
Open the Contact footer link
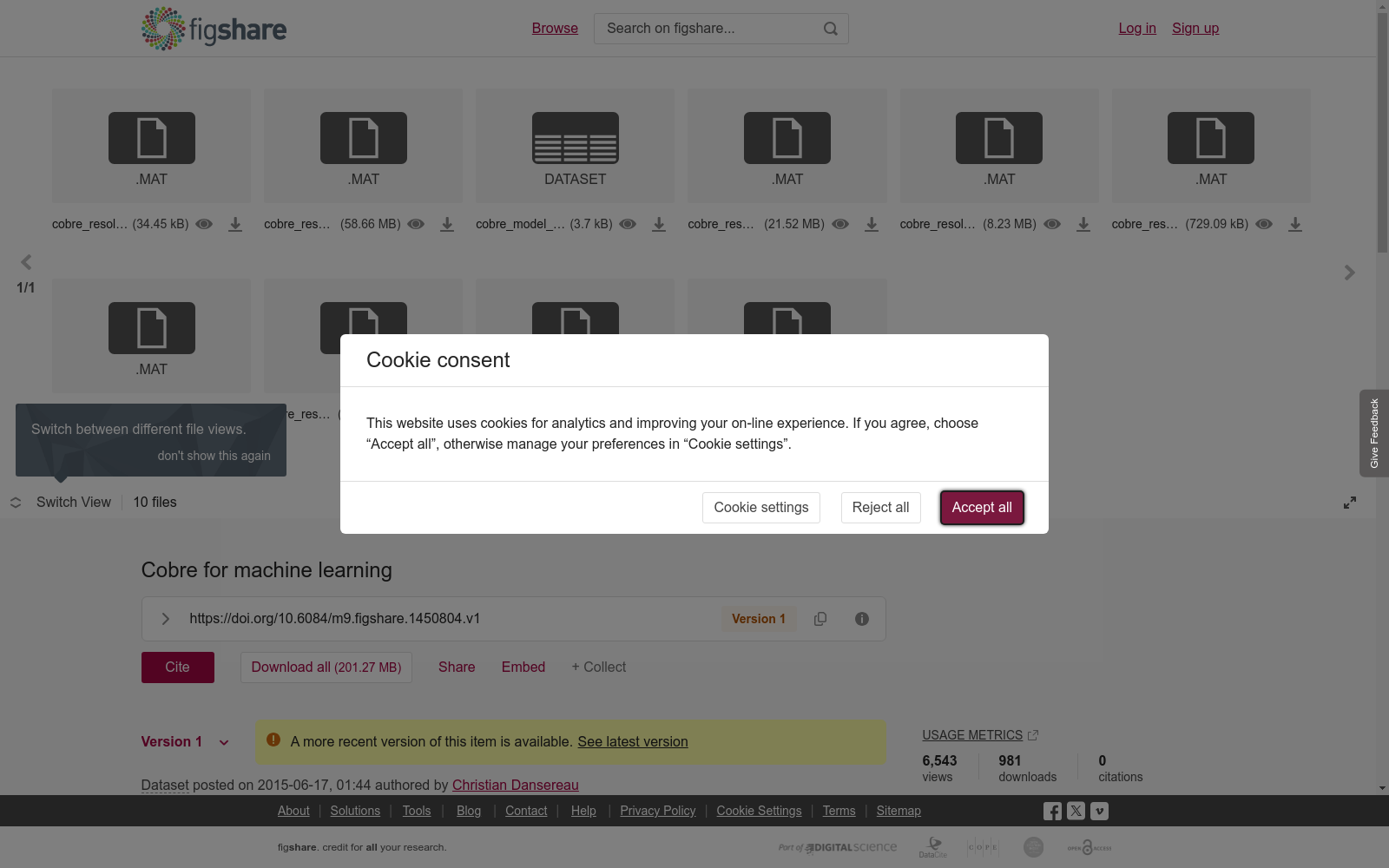(526, 811)
